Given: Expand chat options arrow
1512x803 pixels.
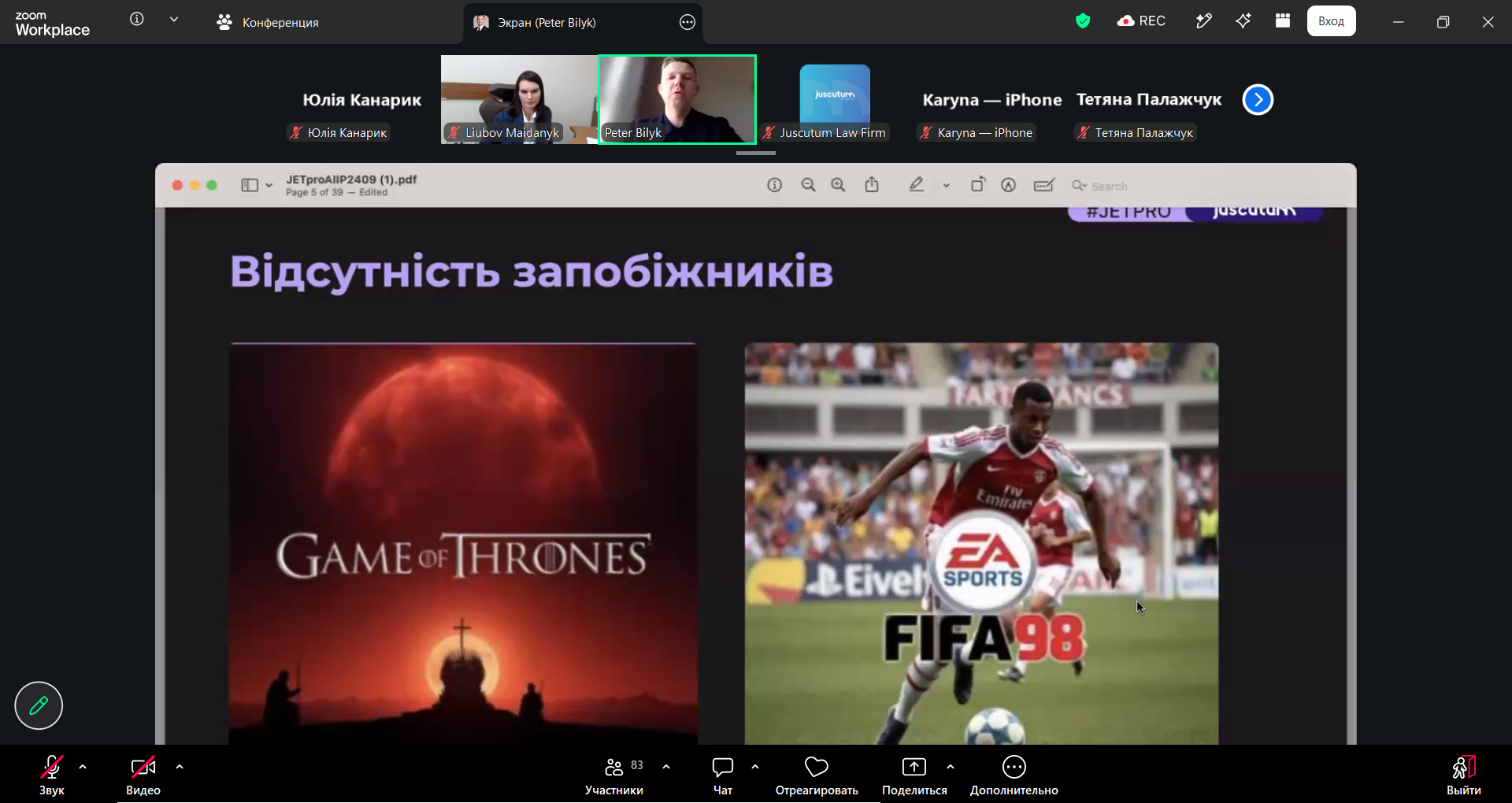Looking at the screenshot, I should (x=755, y=767).
